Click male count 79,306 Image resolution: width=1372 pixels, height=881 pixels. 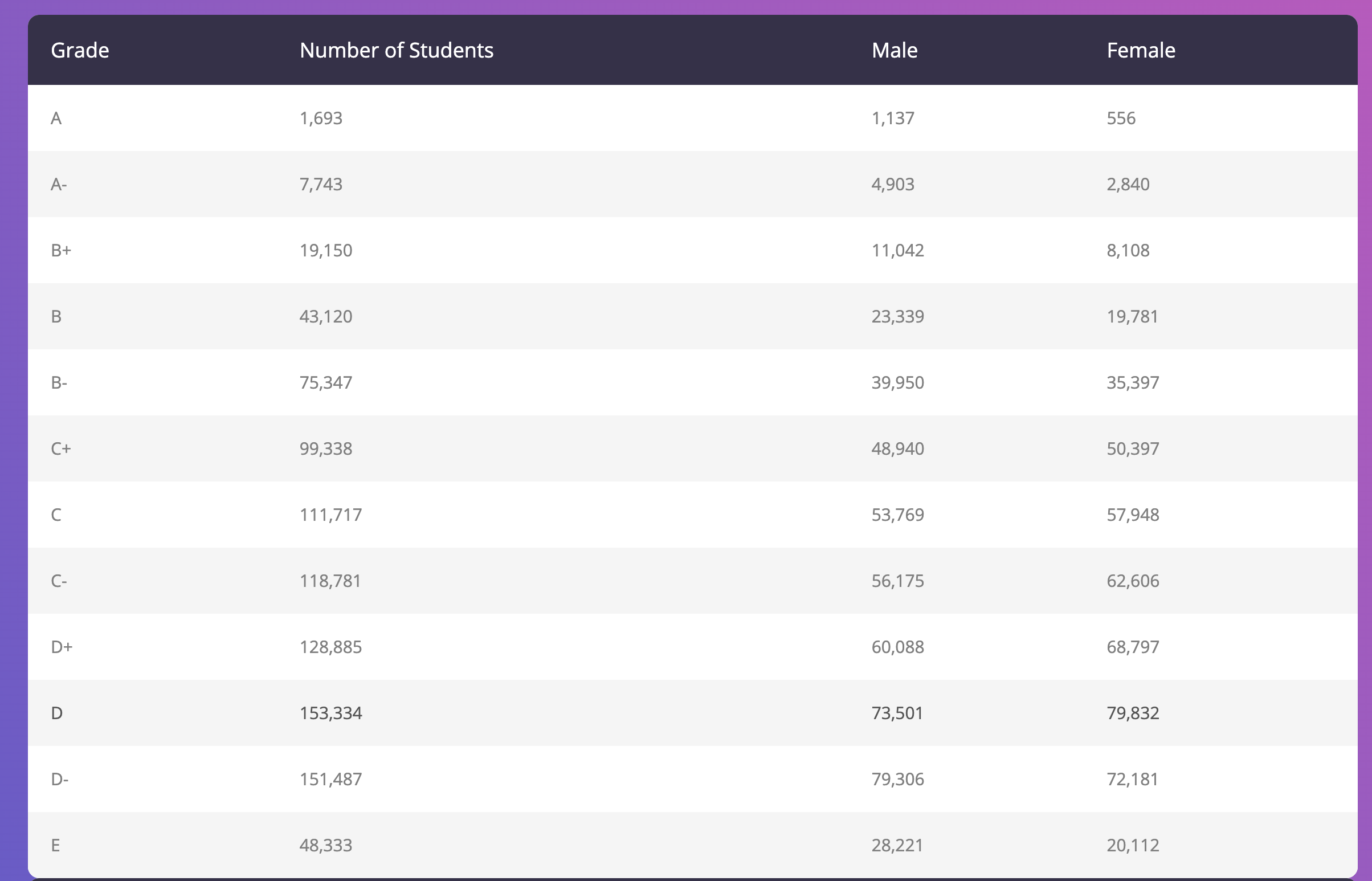[x=898, y=779]
